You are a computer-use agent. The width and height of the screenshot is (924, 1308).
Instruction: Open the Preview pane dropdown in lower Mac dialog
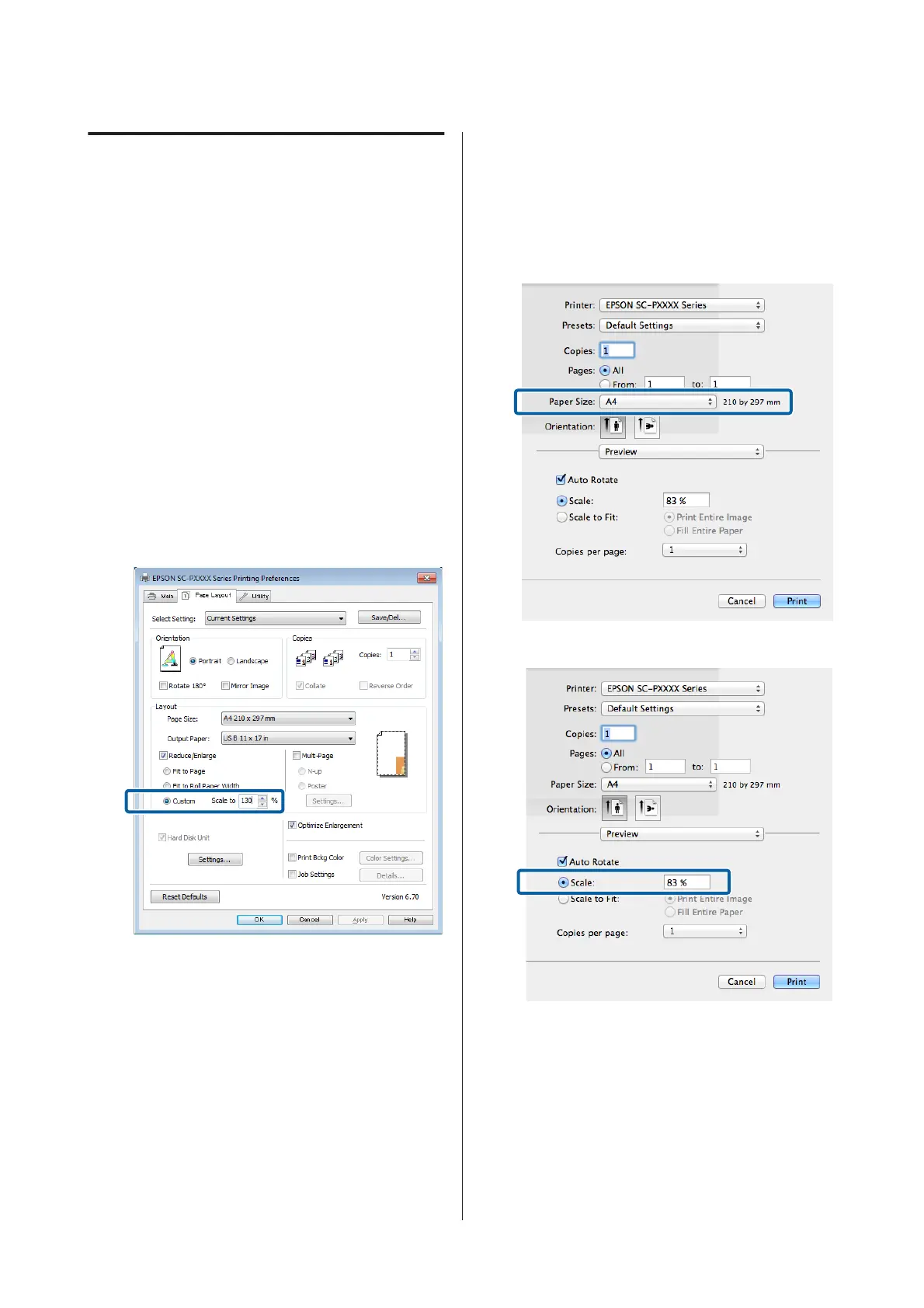click(683, 833)
